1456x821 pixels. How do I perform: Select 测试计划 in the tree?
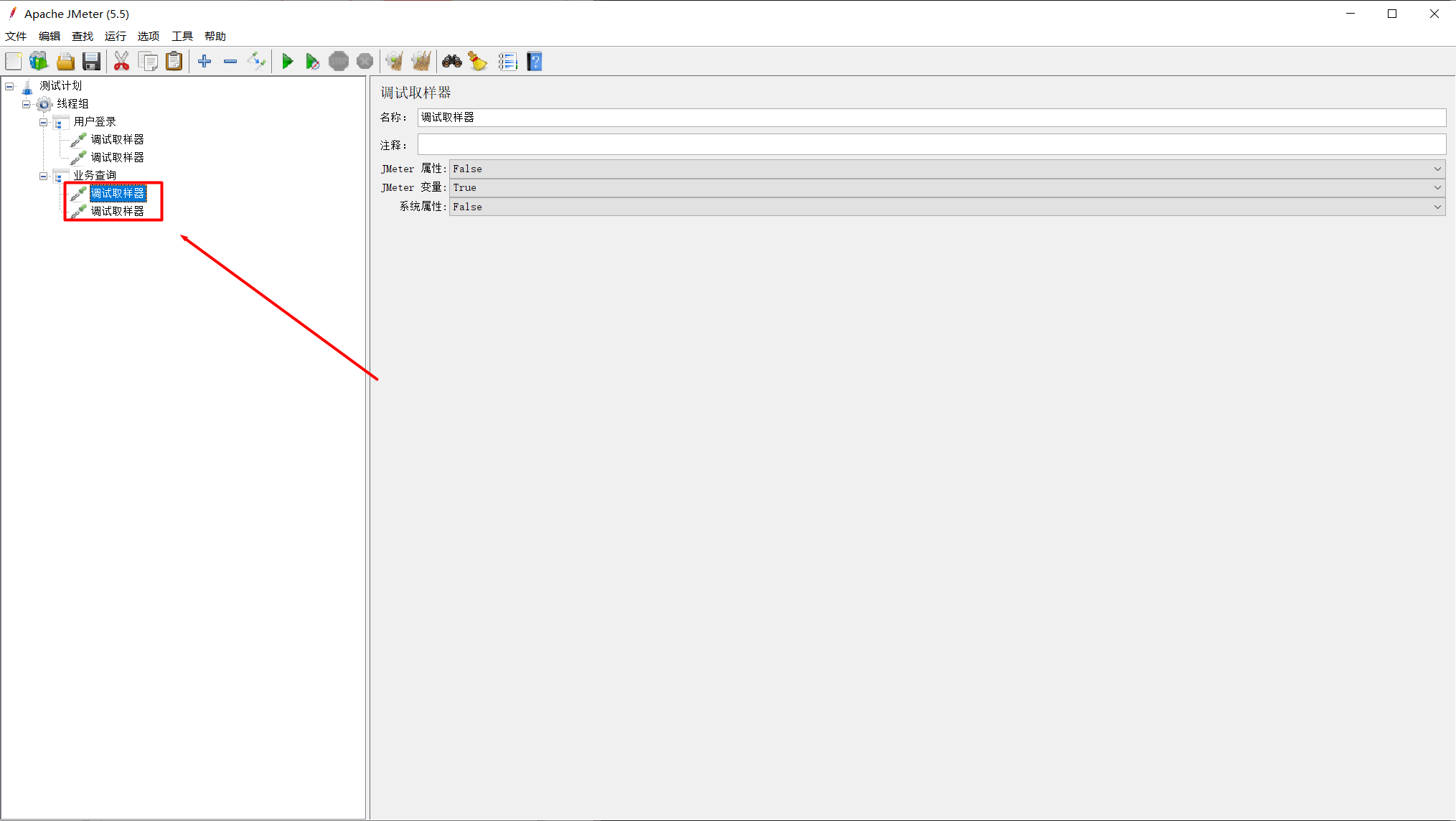pyautogui.click(x=60, y=85)
